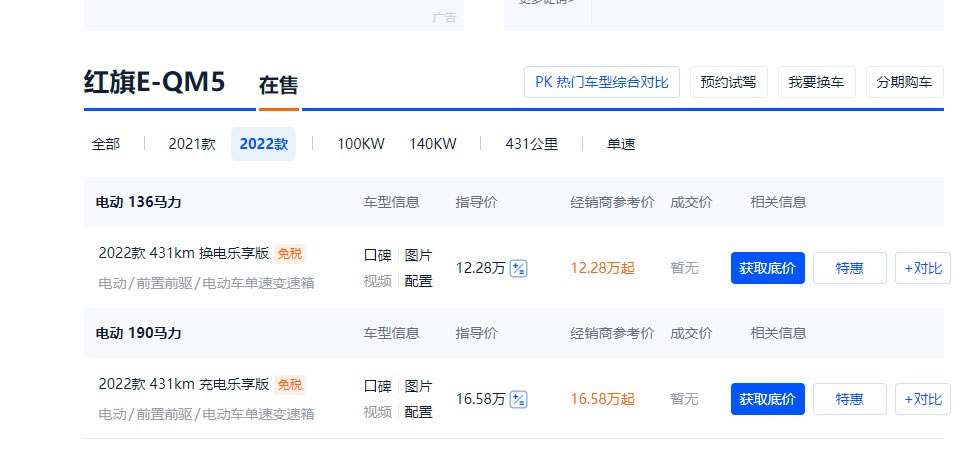Open 图片 link for 充电乐享版
The height and width of the screenshot is (466, 975).
coord(418,386)
